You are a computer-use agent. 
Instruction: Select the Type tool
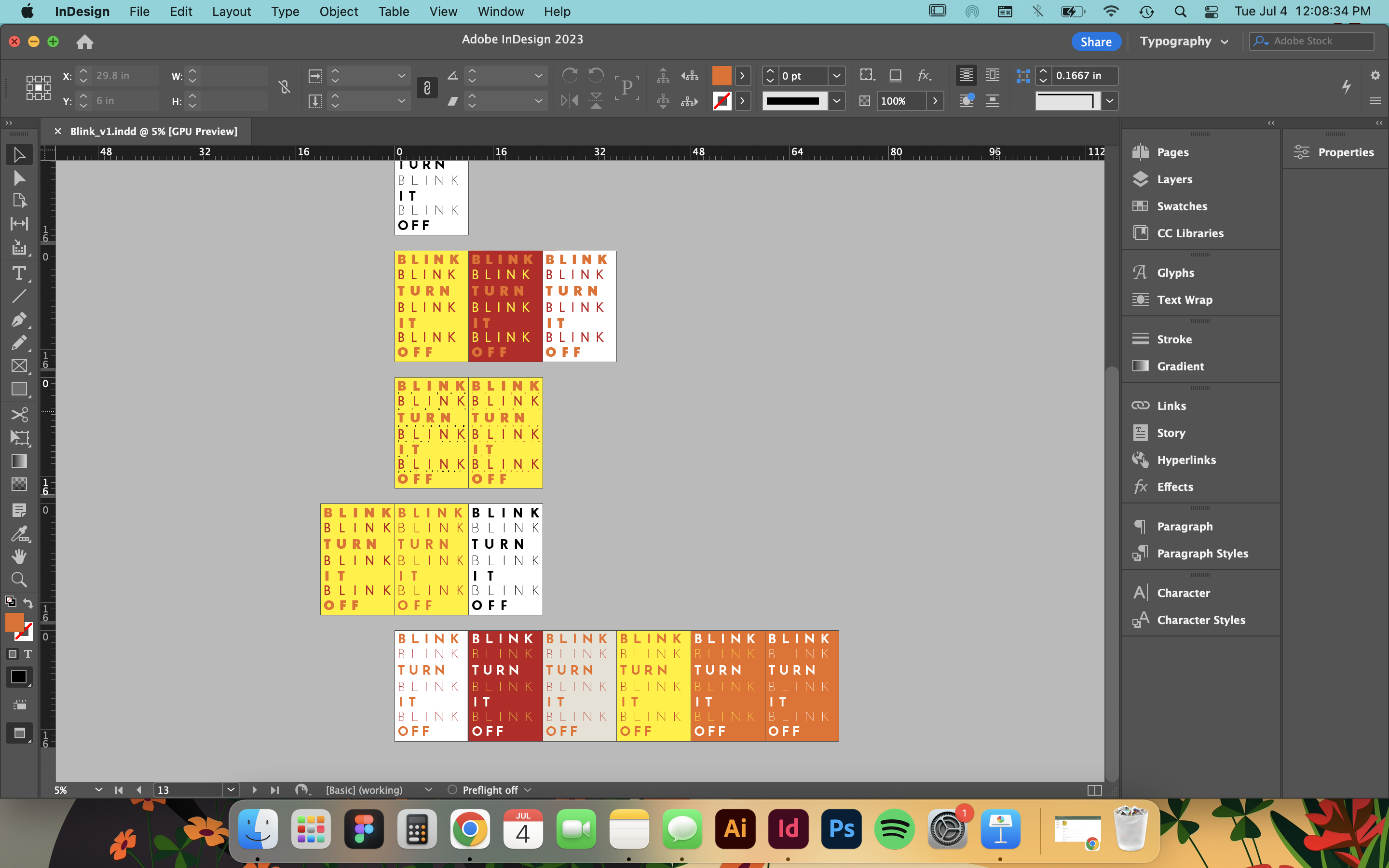point(19,273)
